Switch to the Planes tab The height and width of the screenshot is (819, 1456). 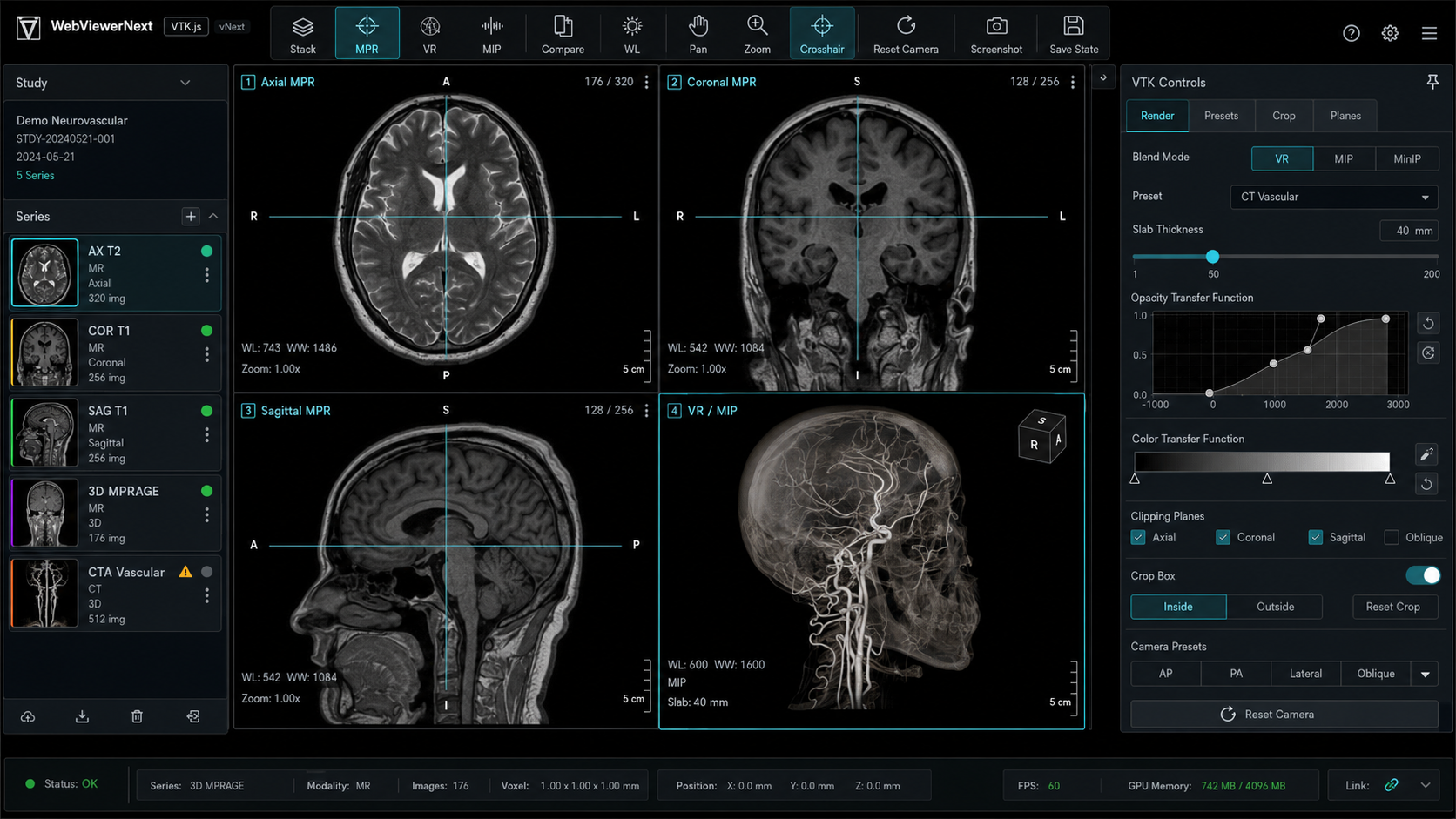[x=1345, y=116]
